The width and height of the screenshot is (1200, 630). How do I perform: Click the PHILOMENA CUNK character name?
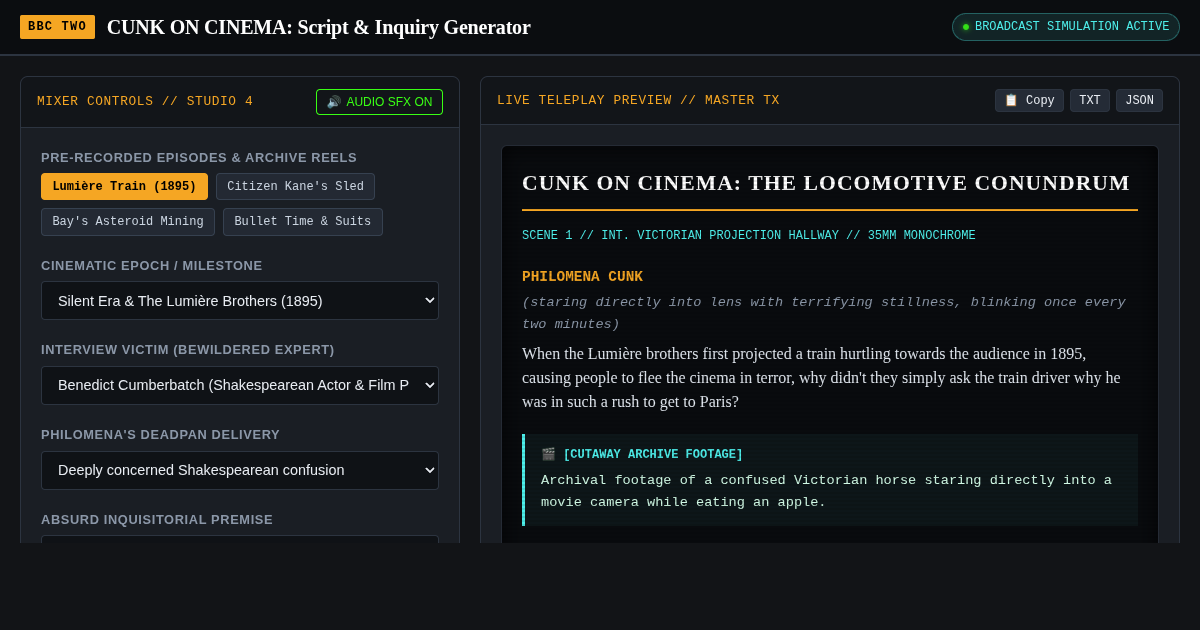click(582, 277)
